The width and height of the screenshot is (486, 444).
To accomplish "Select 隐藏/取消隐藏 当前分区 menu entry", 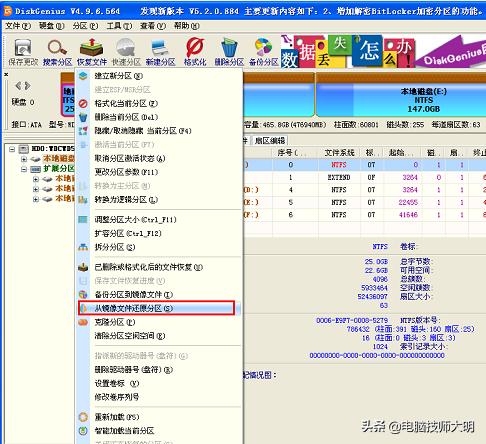I will (x=159, y=131).
